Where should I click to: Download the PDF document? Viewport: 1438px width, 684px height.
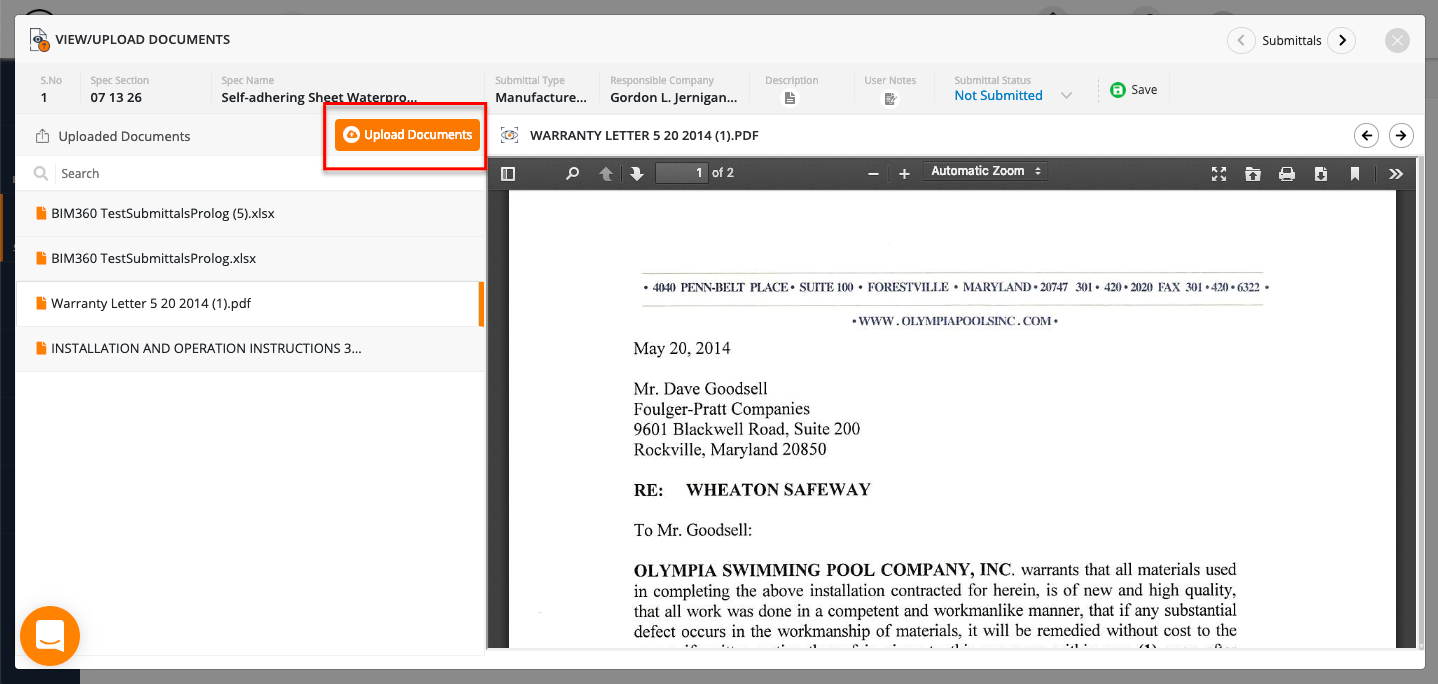(x=1321, y=174)
